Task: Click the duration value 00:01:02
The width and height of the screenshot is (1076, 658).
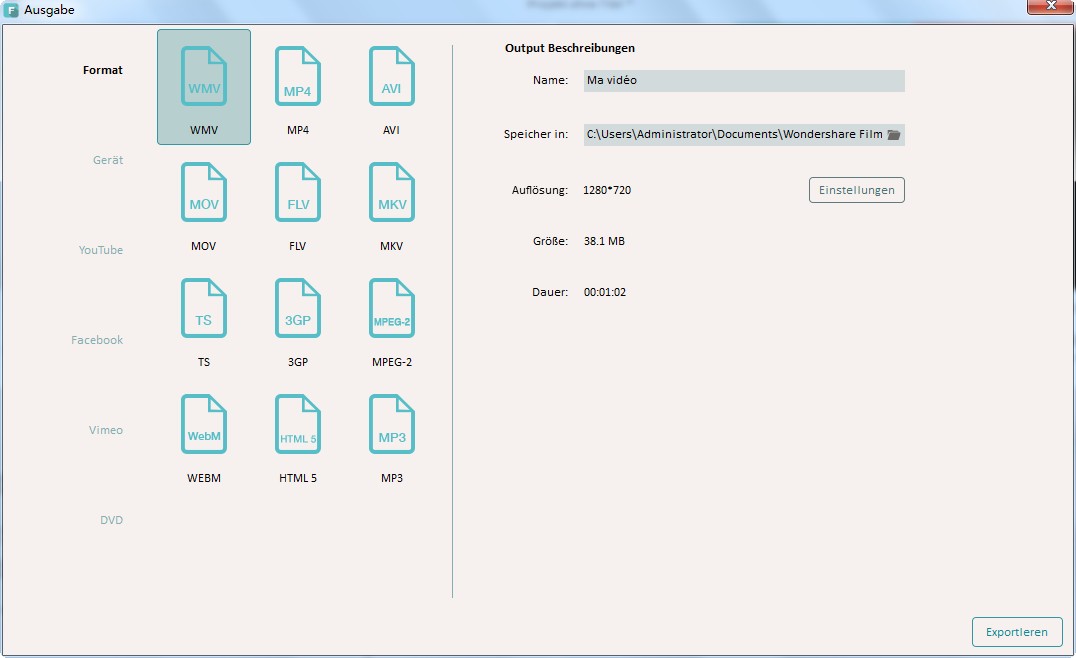Action: pyautogui.click(x=605, y=292)
